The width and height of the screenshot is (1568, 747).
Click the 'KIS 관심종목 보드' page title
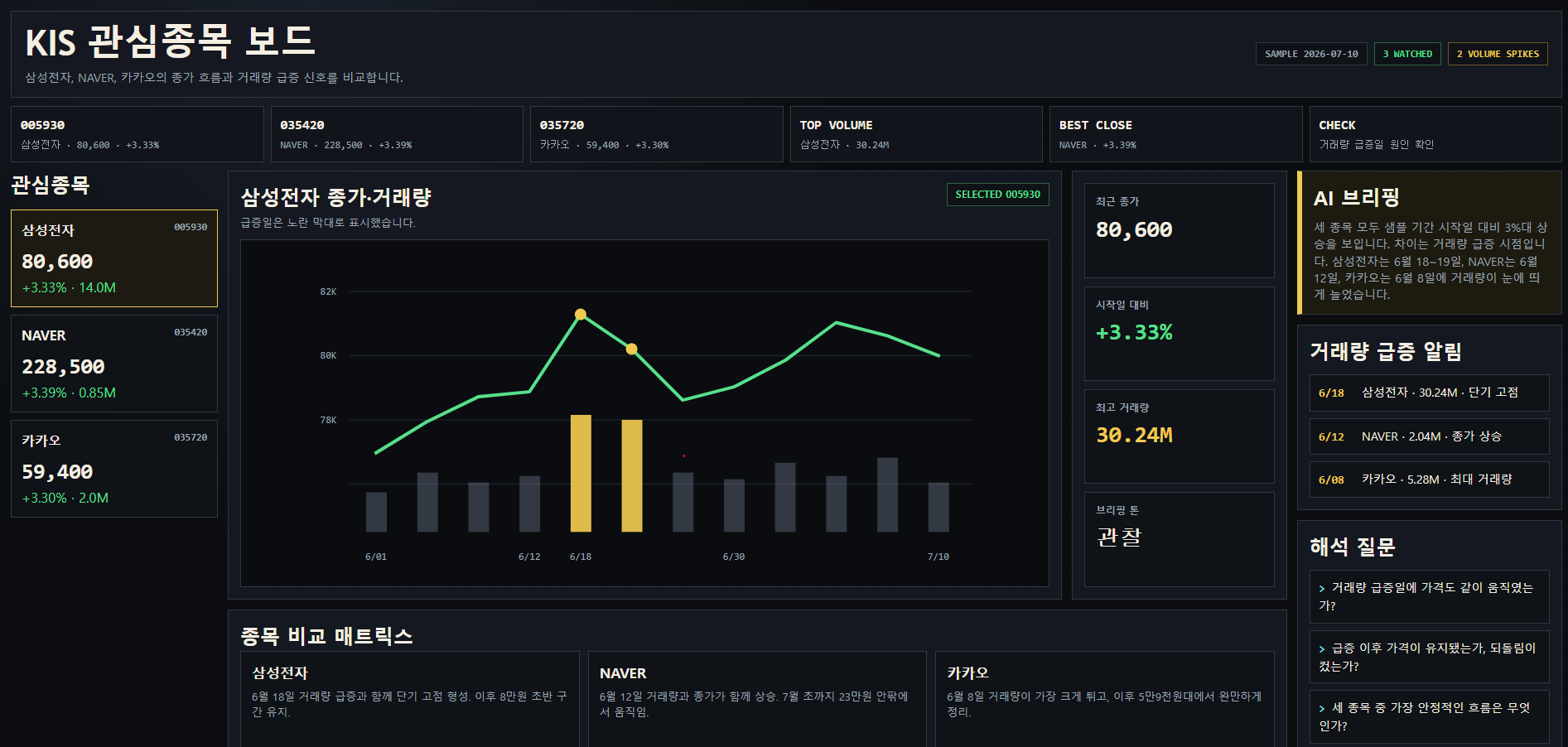(x=170, y=41)
